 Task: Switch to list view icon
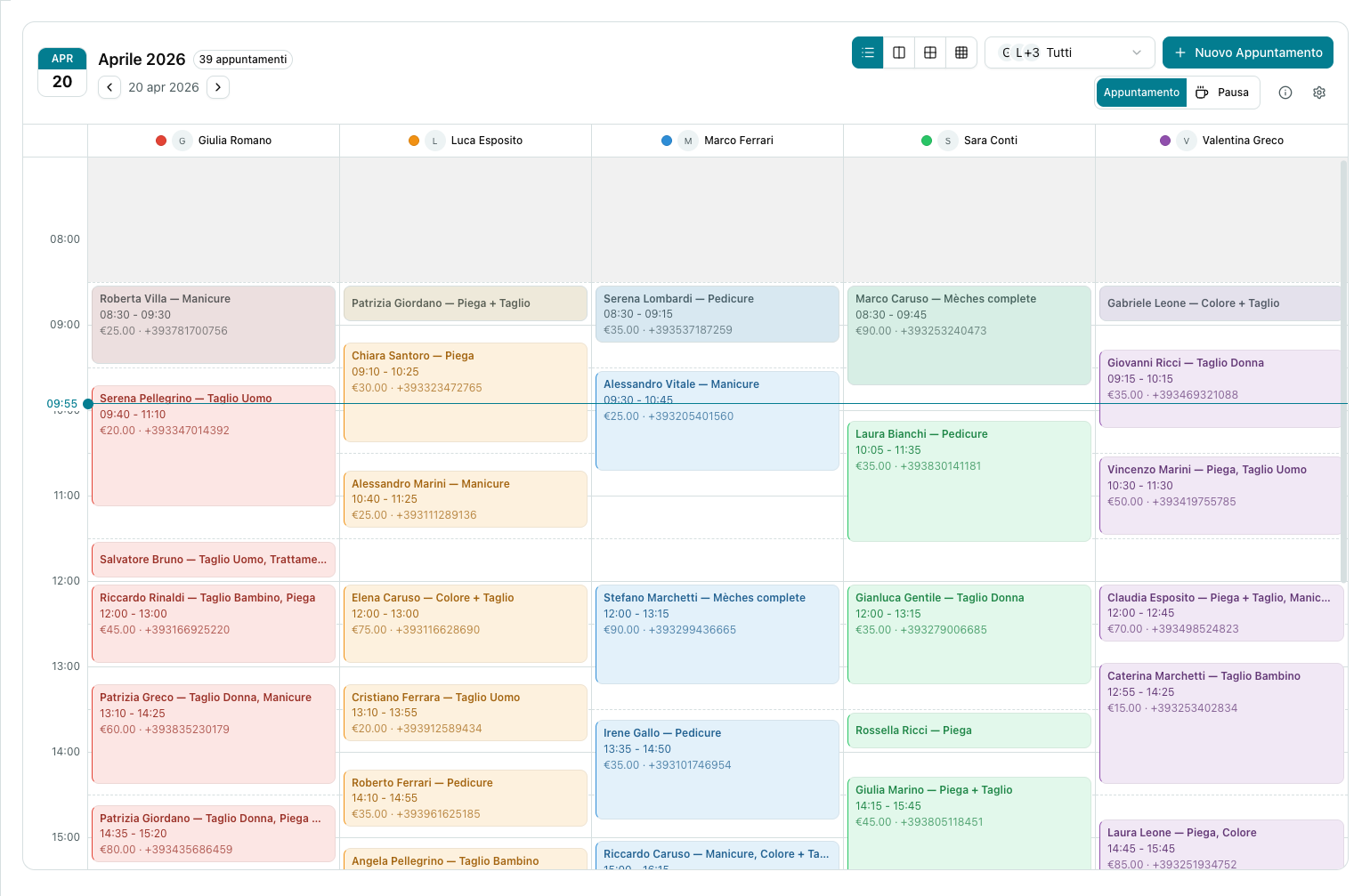pos(868,52)
